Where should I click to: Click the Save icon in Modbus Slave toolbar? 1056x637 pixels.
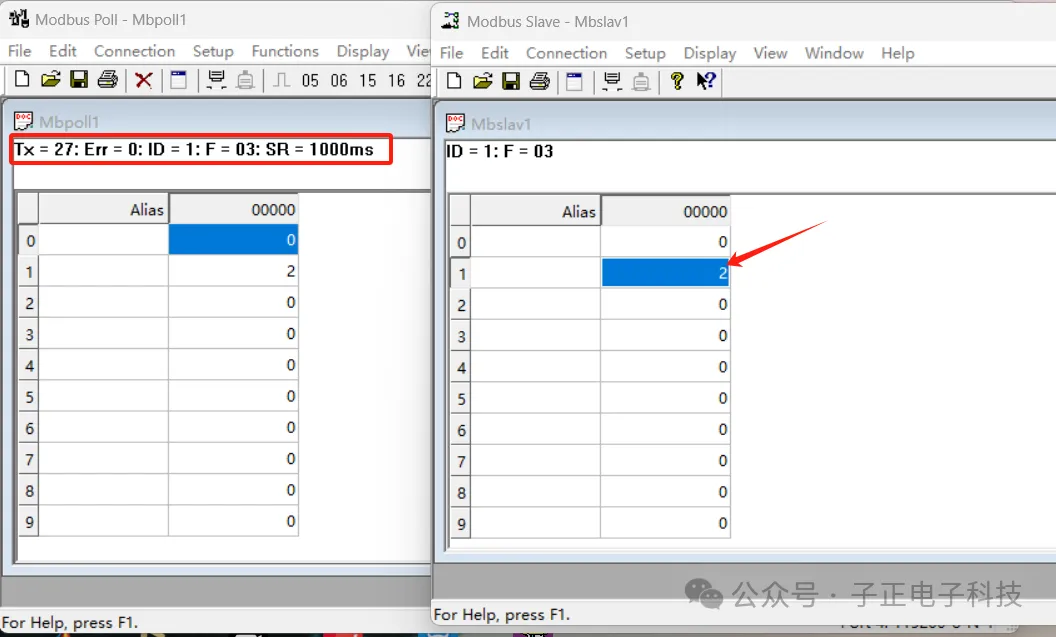(511, 81)
